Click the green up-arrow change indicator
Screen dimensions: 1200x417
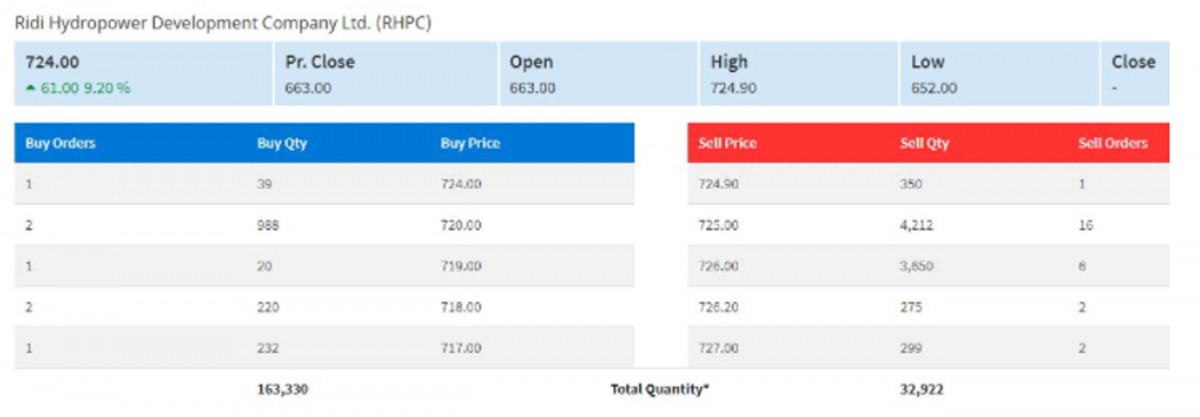pos(32,88)
